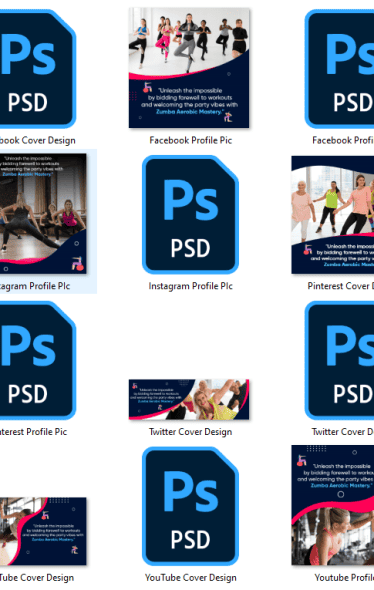374x590 pixels.
Task: Click Twitter Cover Design filename below banner thumbnail
Action: tap(190, 432)
